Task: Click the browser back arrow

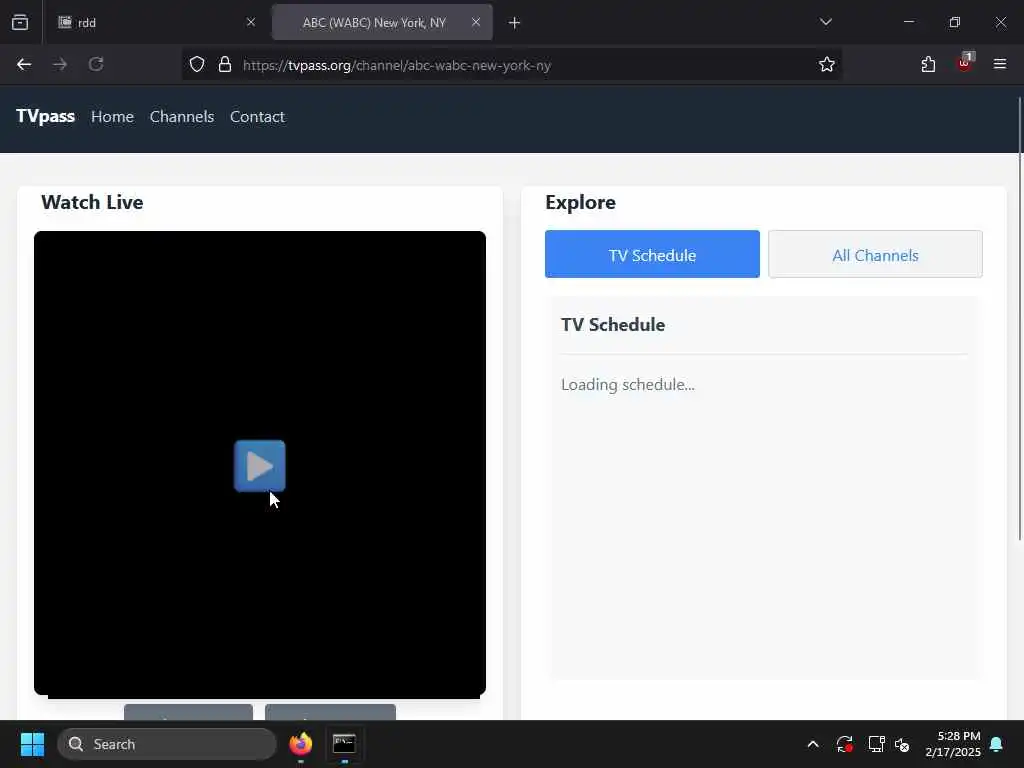Action: 24,64
